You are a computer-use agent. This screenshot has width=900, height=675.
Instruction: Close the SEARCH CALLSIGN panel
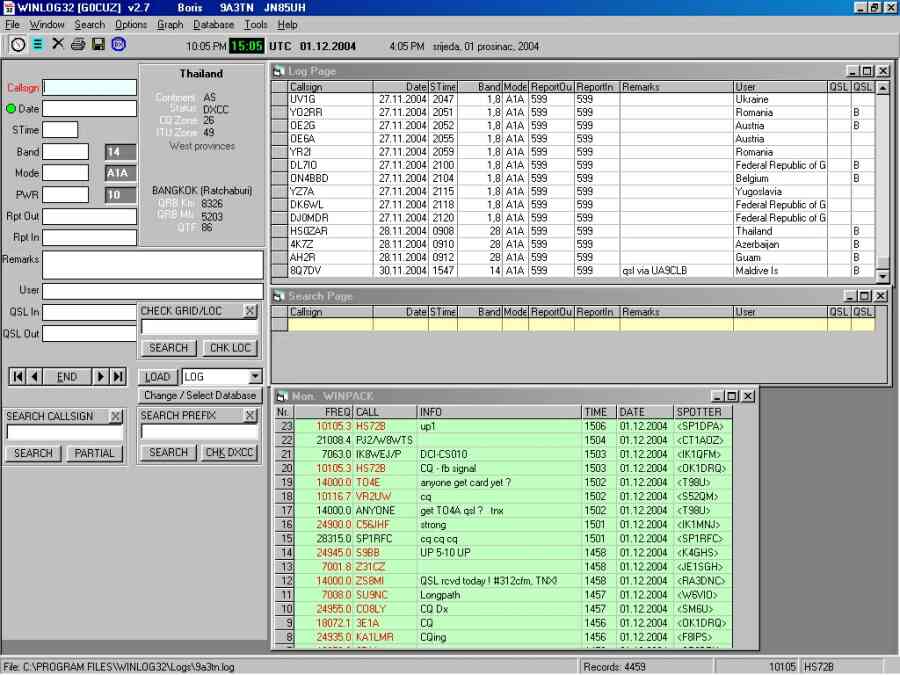coord(116,416)
